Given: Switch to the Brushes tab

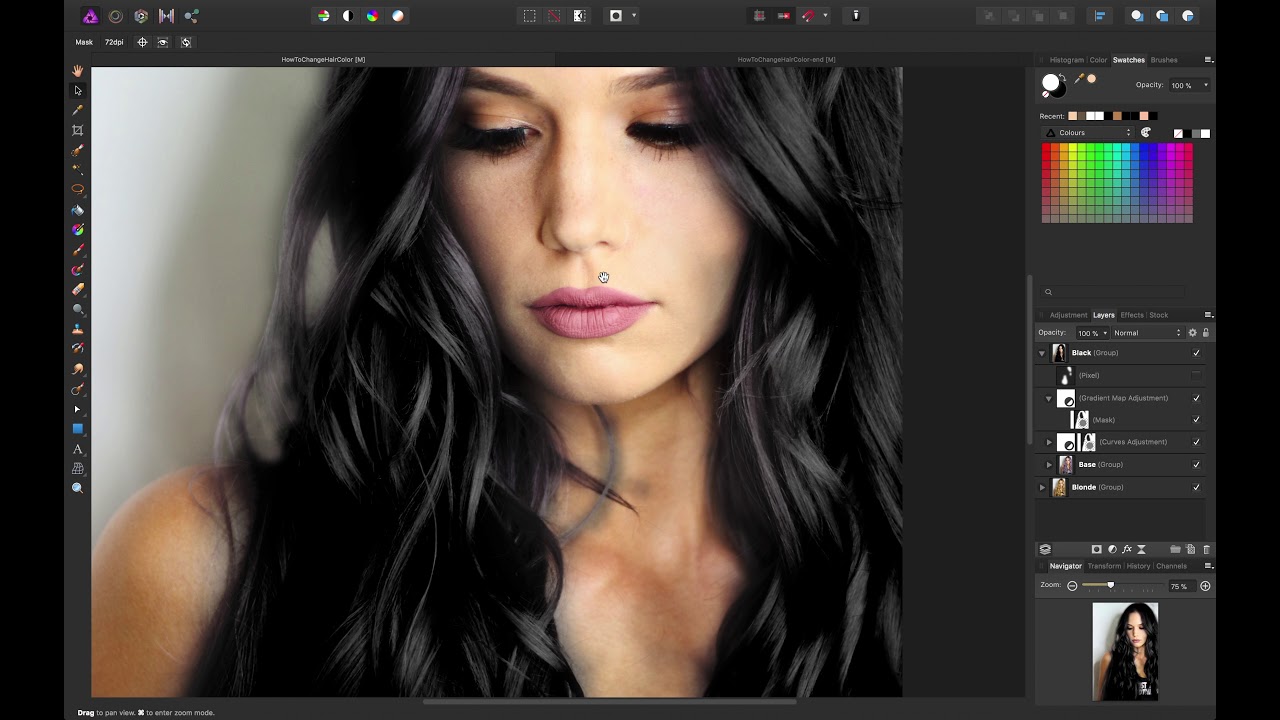Looking at the screenshot, I should (1164, 60).
